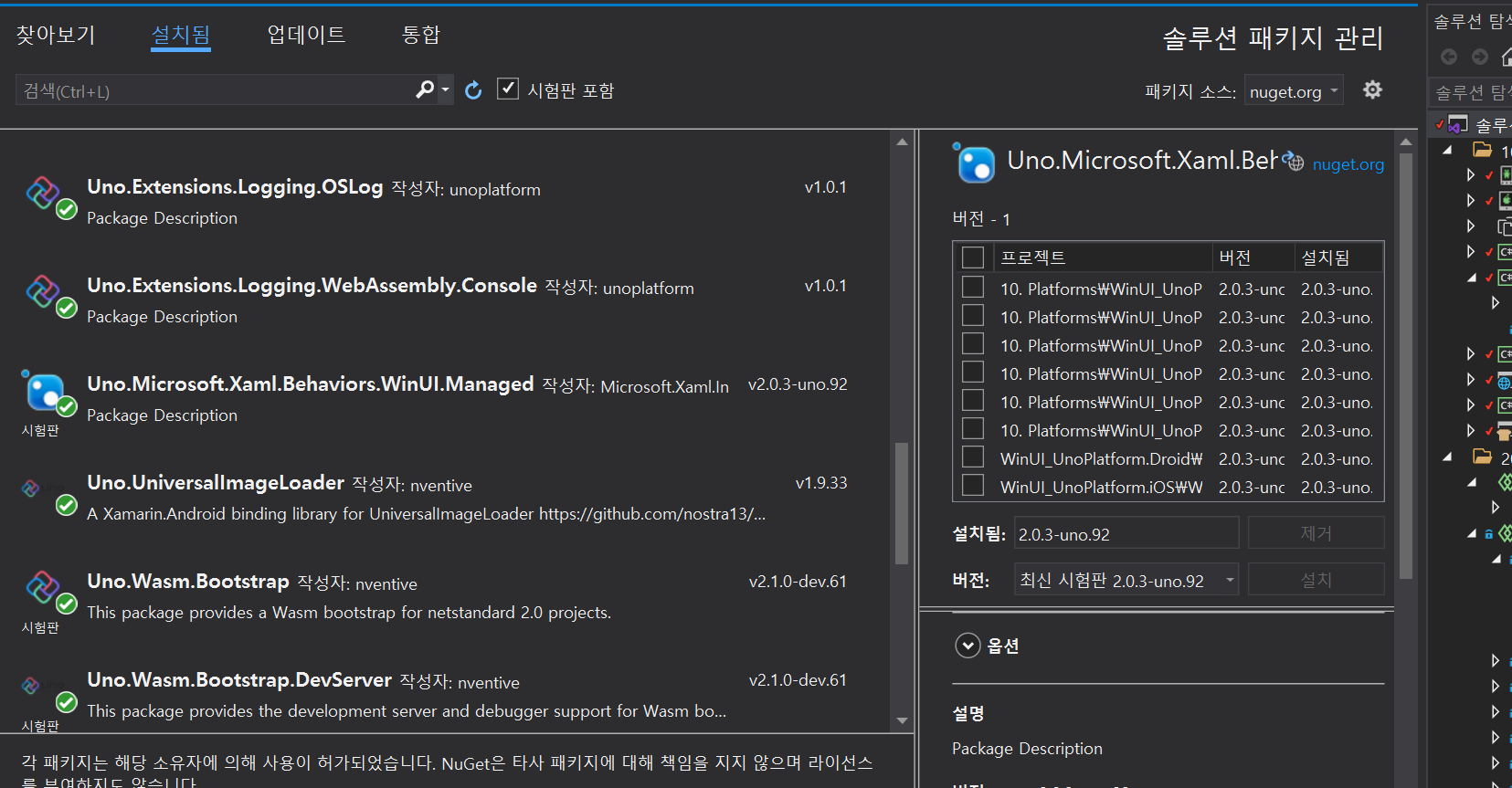Open the 패키지 소스 nuget.org dropdown
The image size is (1512, 788).
click(1294, 90)
